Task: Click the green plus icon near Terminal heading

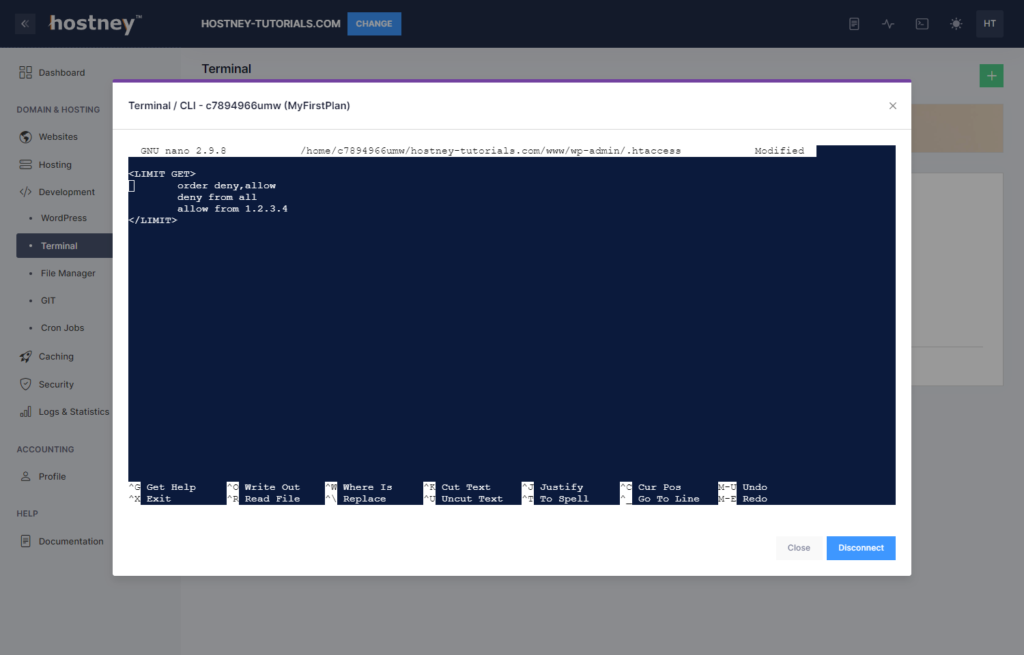Action: pos(991,75)
